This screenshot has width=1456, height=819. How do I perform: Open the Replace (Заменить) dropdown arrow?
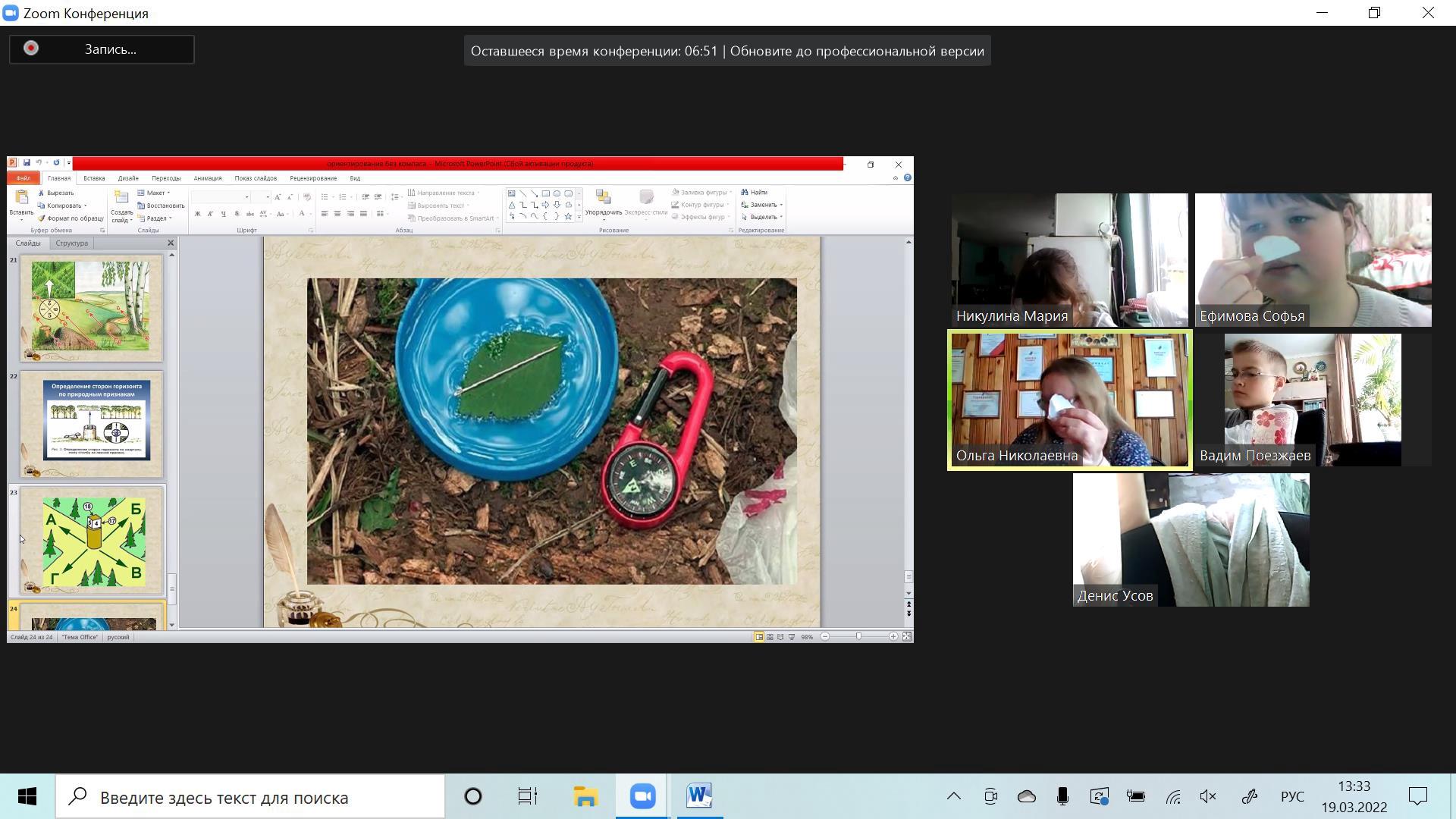(x=781, y=205)
